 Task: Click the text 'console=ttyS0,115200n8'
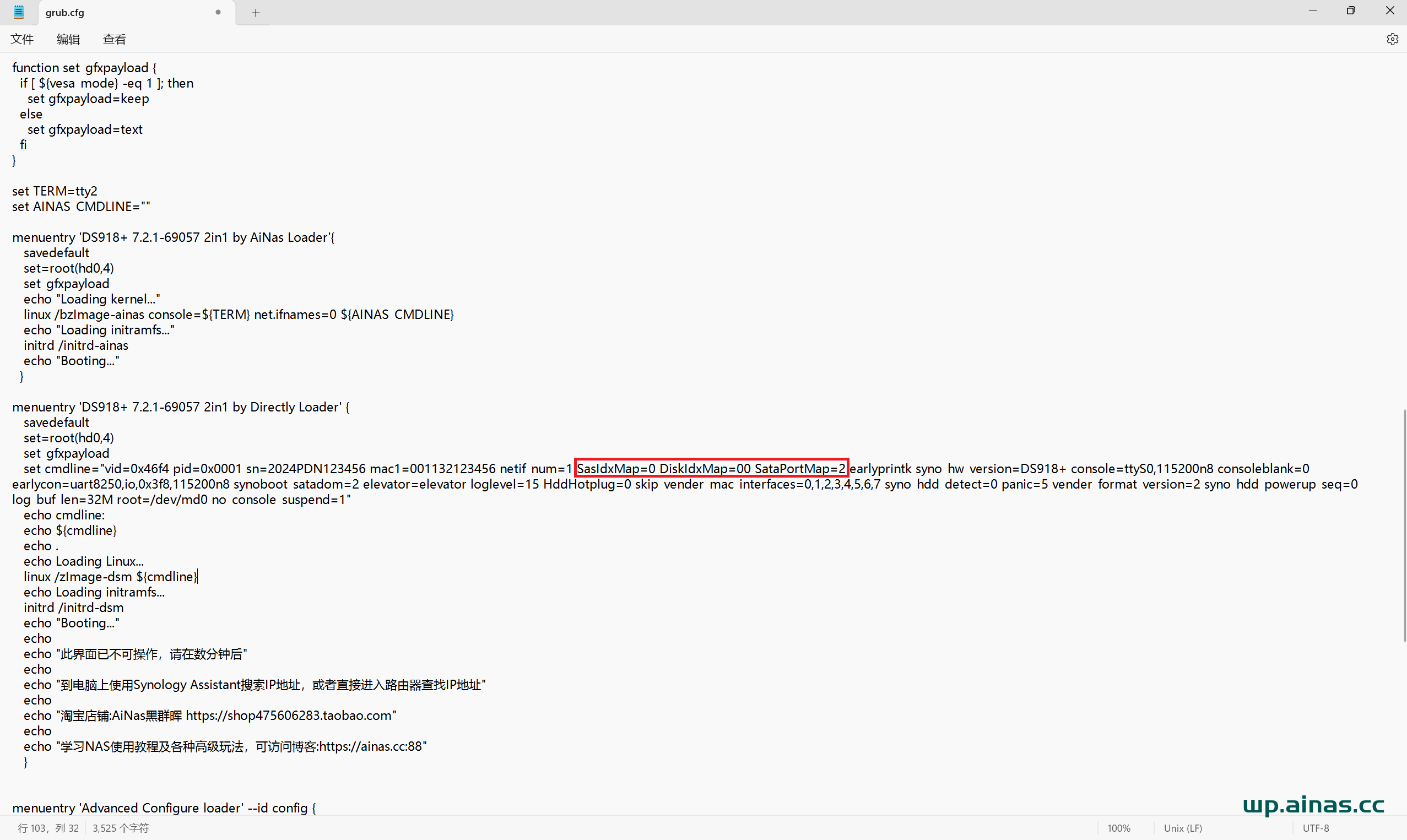[1142, 469]
